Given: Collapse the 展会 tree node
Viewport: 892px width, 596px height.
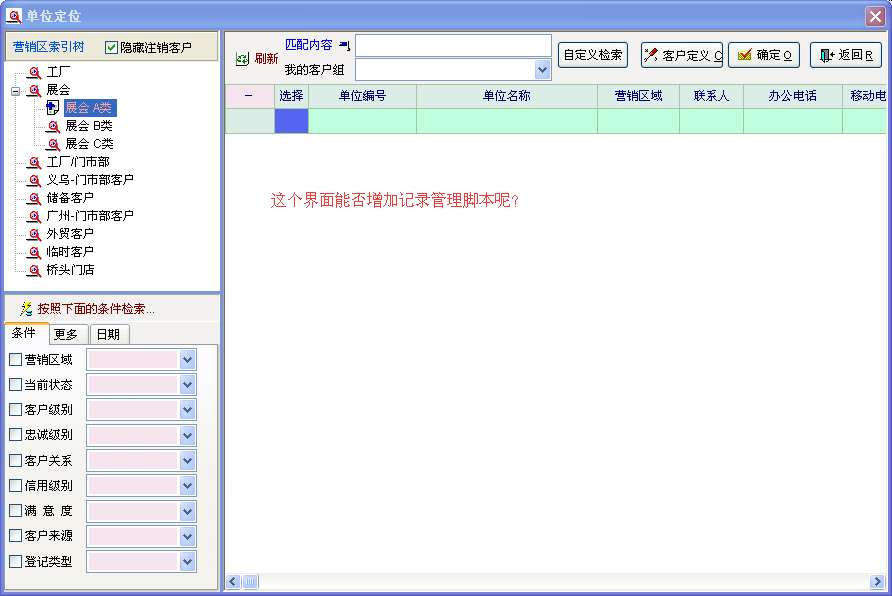Looking at the screenshot, I should tap(15, 91).
